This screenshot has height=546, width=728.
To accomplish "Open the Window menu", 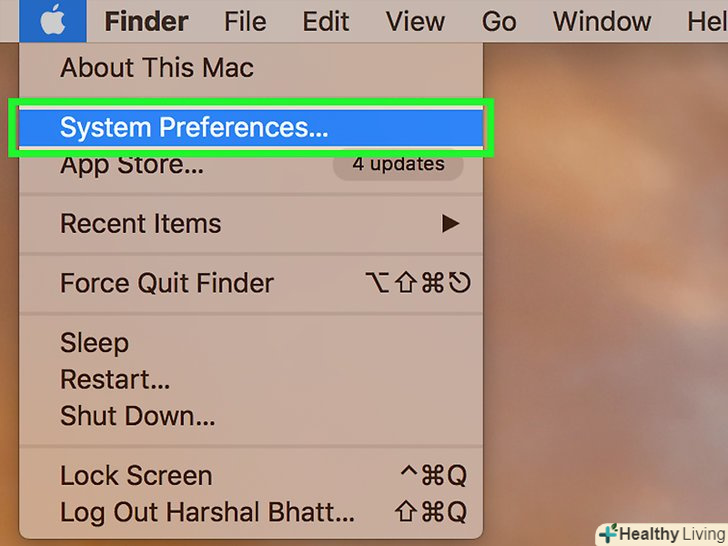I will tap(602, 21).
